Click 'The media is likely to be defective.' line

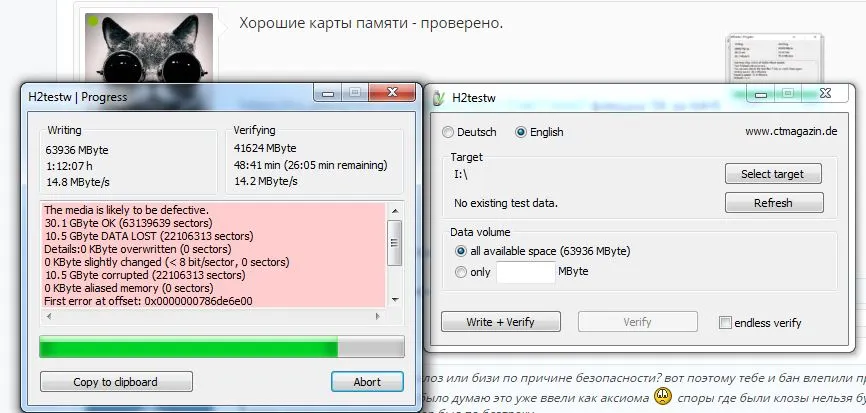pos(126,210)
